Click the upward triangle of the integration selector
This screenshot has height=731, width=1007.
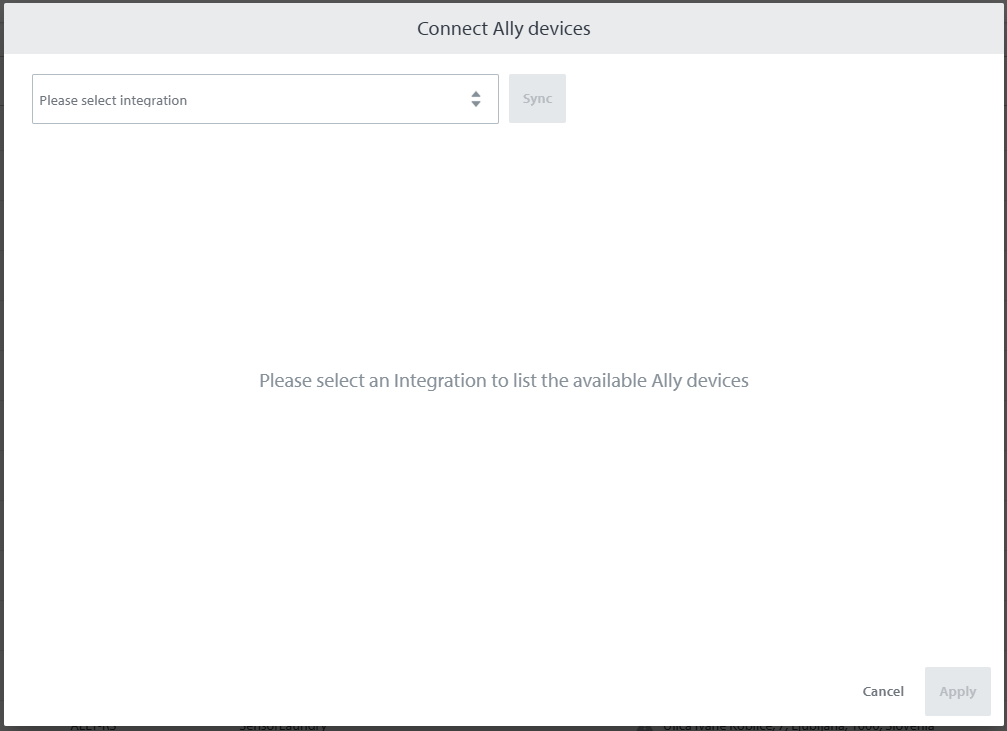476,94
